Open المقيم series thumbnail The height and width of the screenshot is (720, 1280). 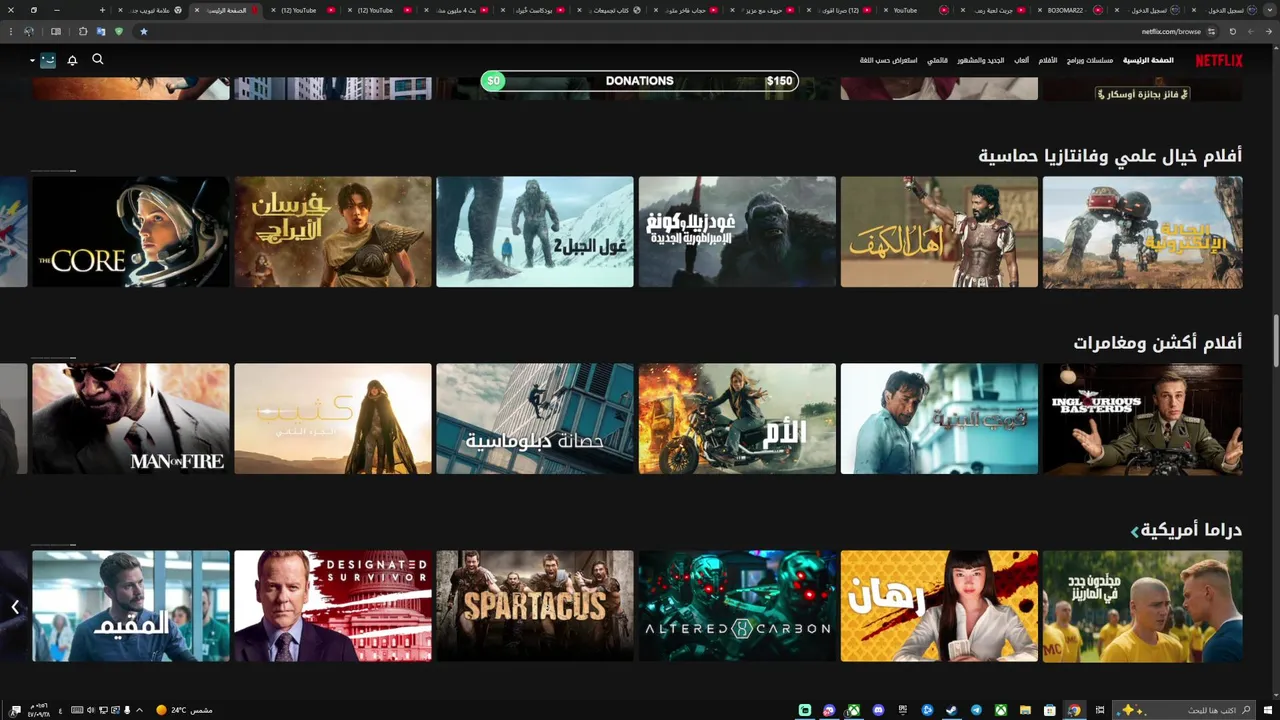click(x=131, y=606)
